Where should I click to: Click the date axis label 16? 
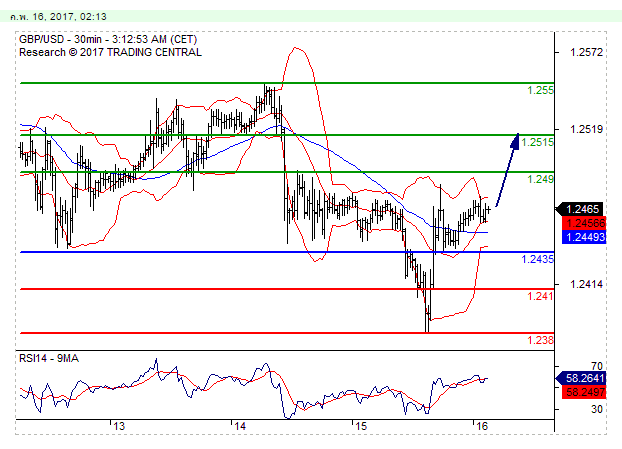click(482, 426)
